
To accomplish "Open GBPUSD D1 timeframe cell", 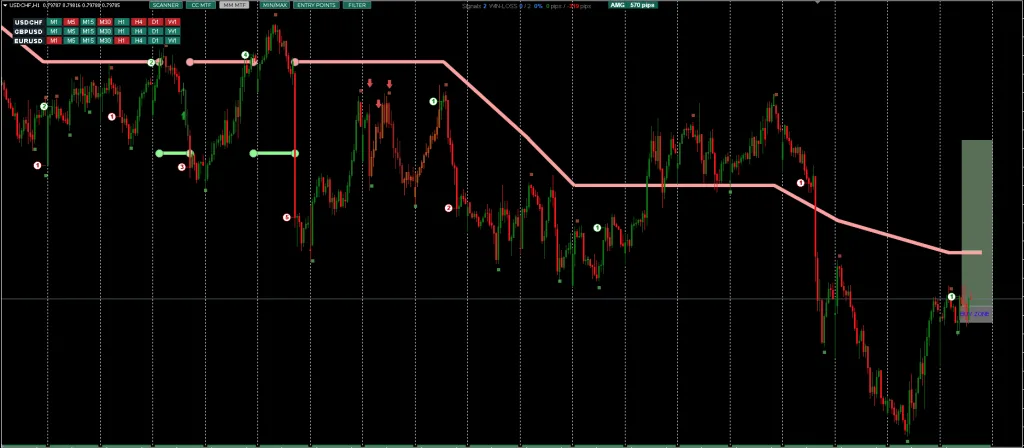I will click(155, 31).
